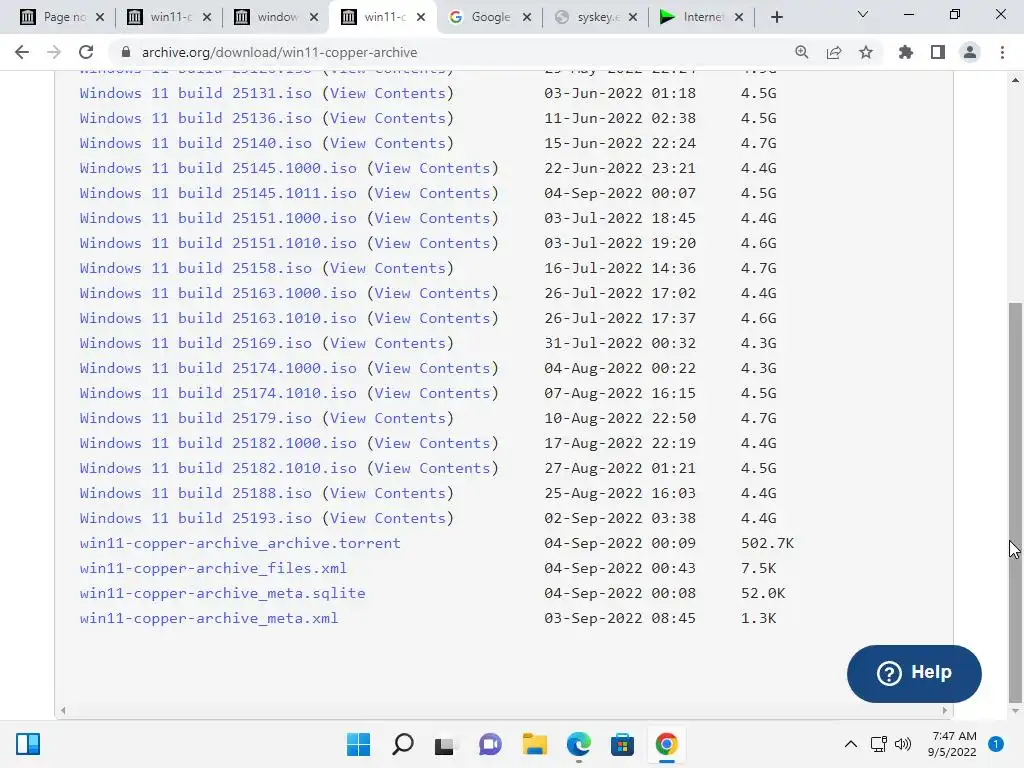Click the Help button
The image size is (1024, 768).
pyautogui.click(x=914, y=673)
